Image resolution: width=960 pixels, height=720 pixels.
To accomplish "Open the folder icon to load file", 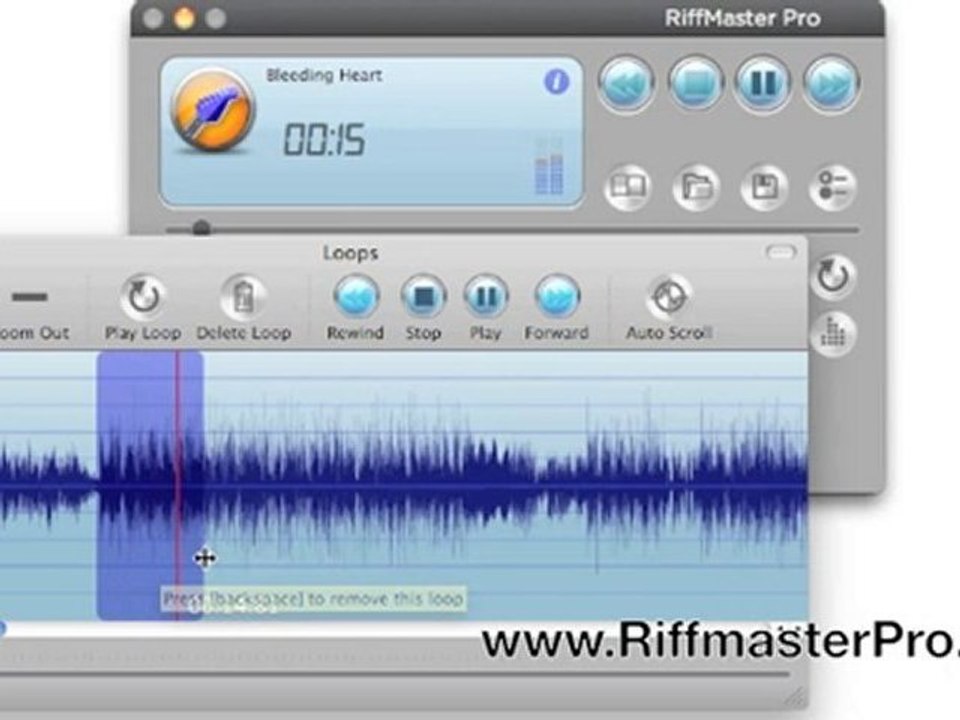I will (x=696, y=187).
